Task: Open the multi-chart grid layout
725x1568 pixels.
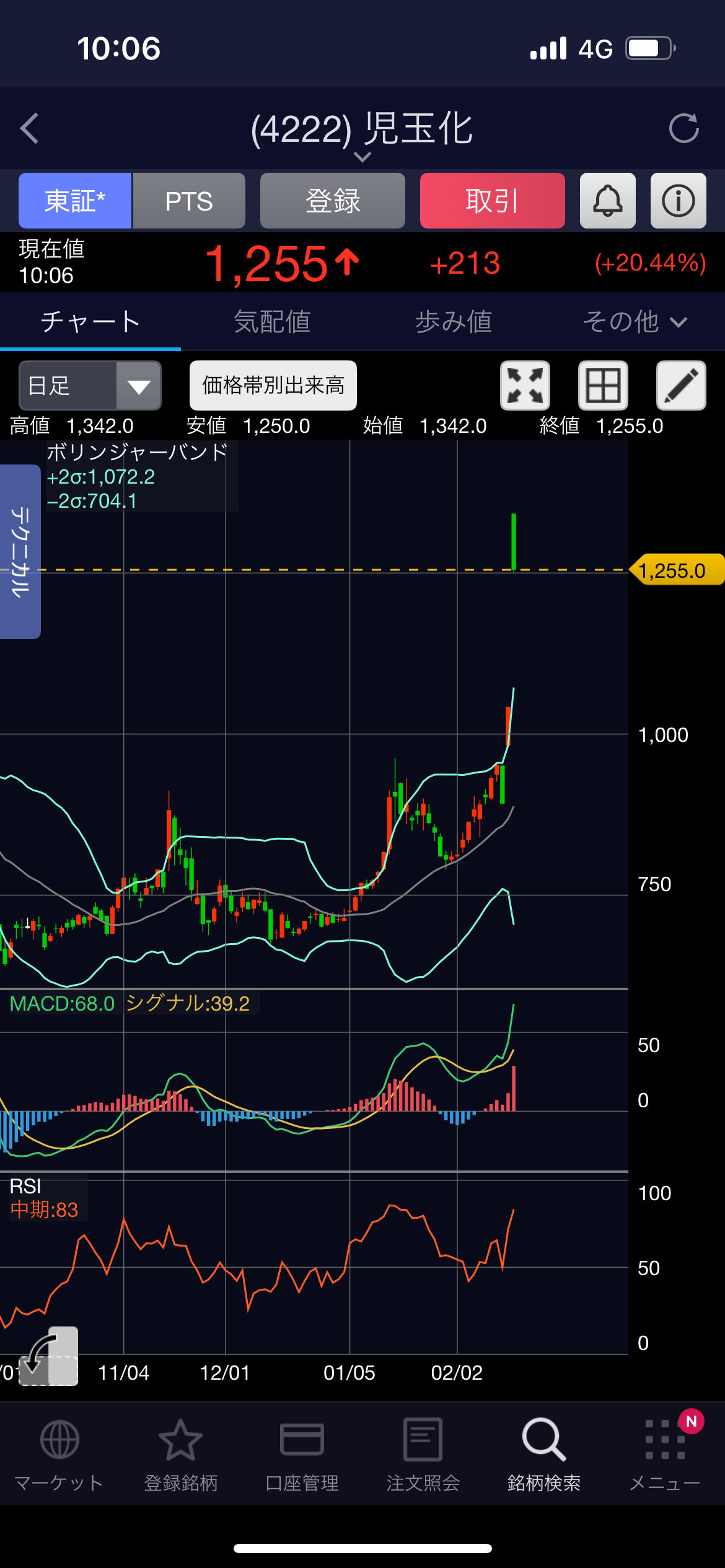Action: 603,385
